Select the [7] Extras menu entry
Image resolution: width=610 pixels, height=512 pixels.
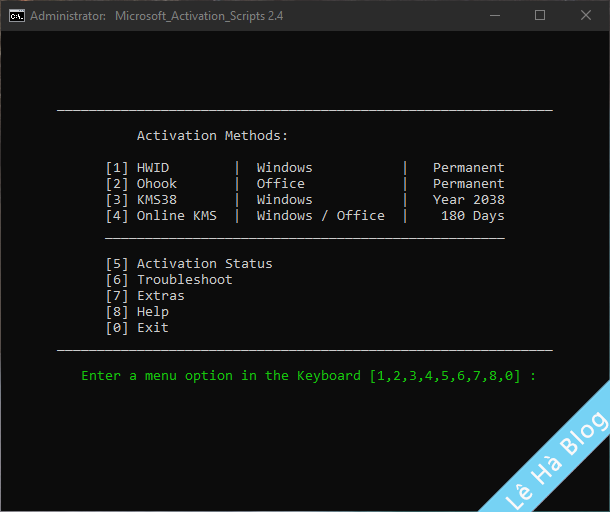pyautogui.click(x=144, y=296)
